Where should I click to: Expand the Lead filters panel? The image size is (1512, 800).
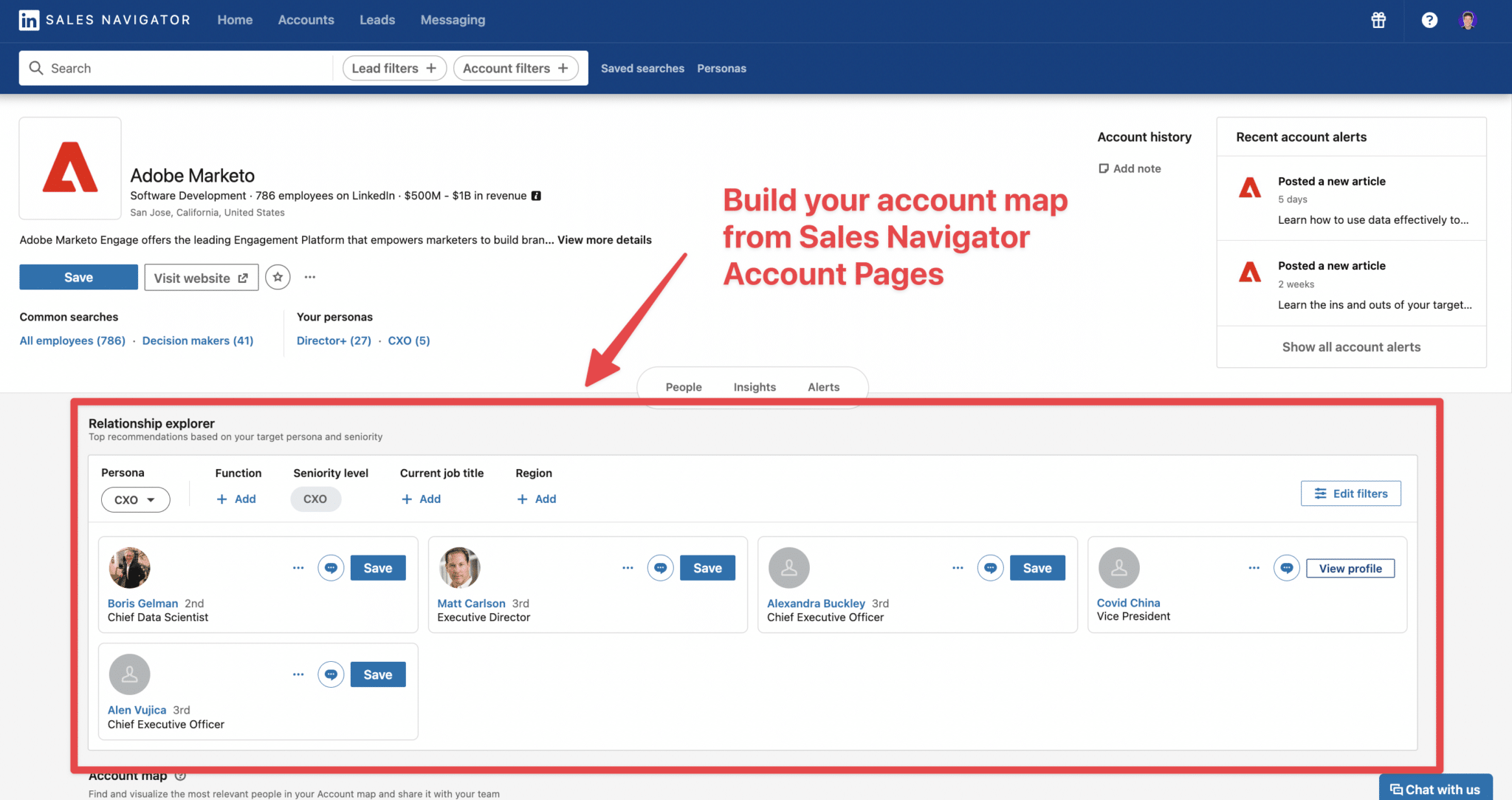click(394, 67)
